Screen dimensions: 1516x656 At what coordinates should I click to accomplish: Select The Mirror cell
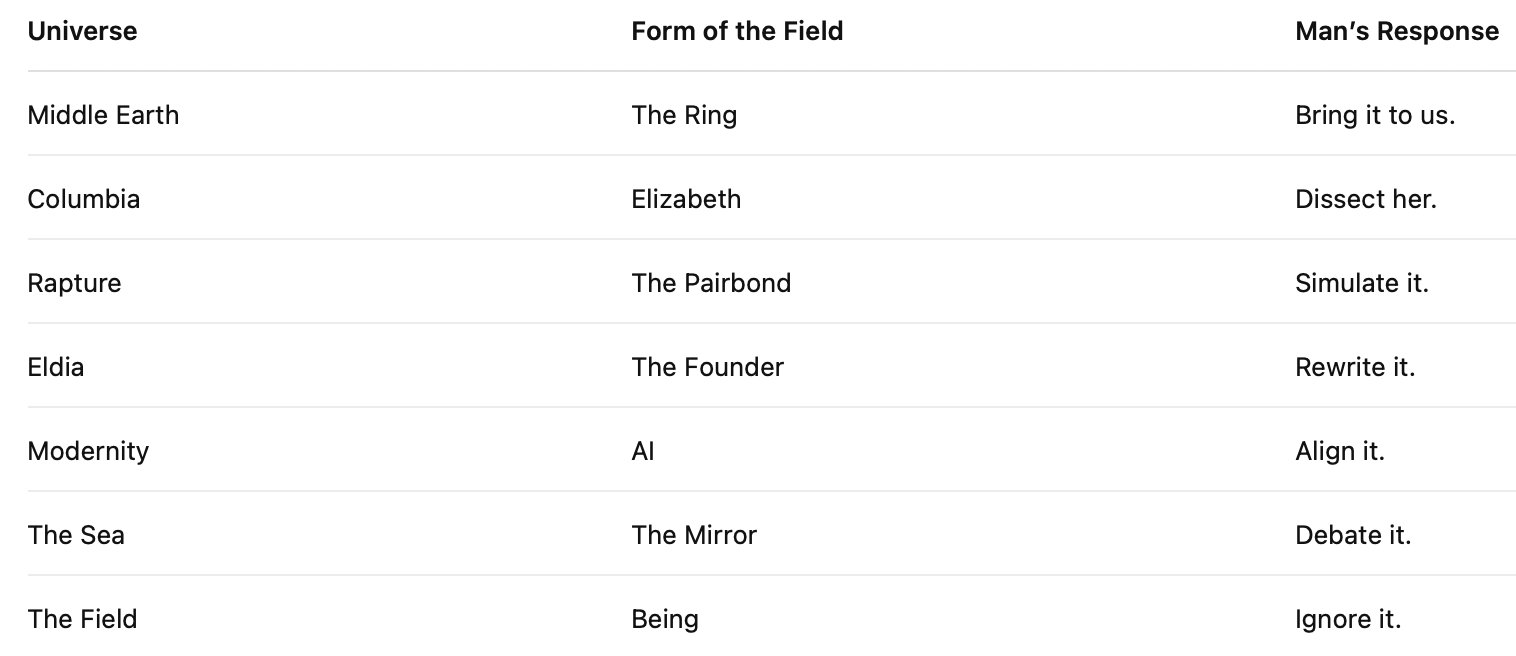point(694,536)
